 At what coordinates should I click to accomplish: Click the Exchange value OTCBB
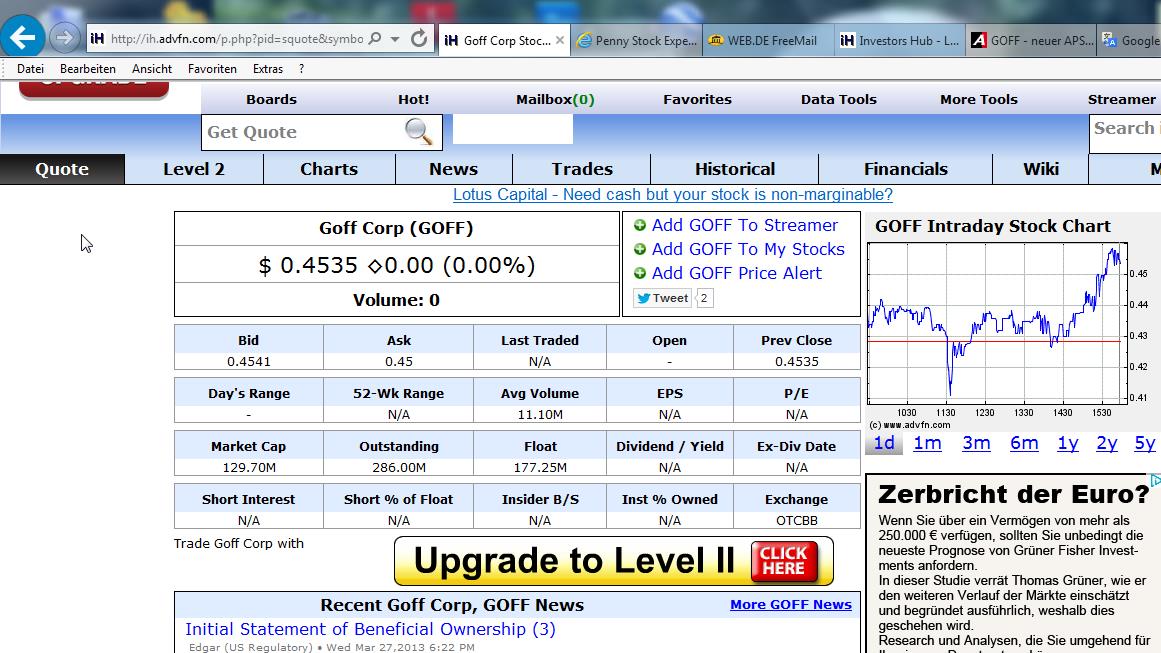[797, 520]
